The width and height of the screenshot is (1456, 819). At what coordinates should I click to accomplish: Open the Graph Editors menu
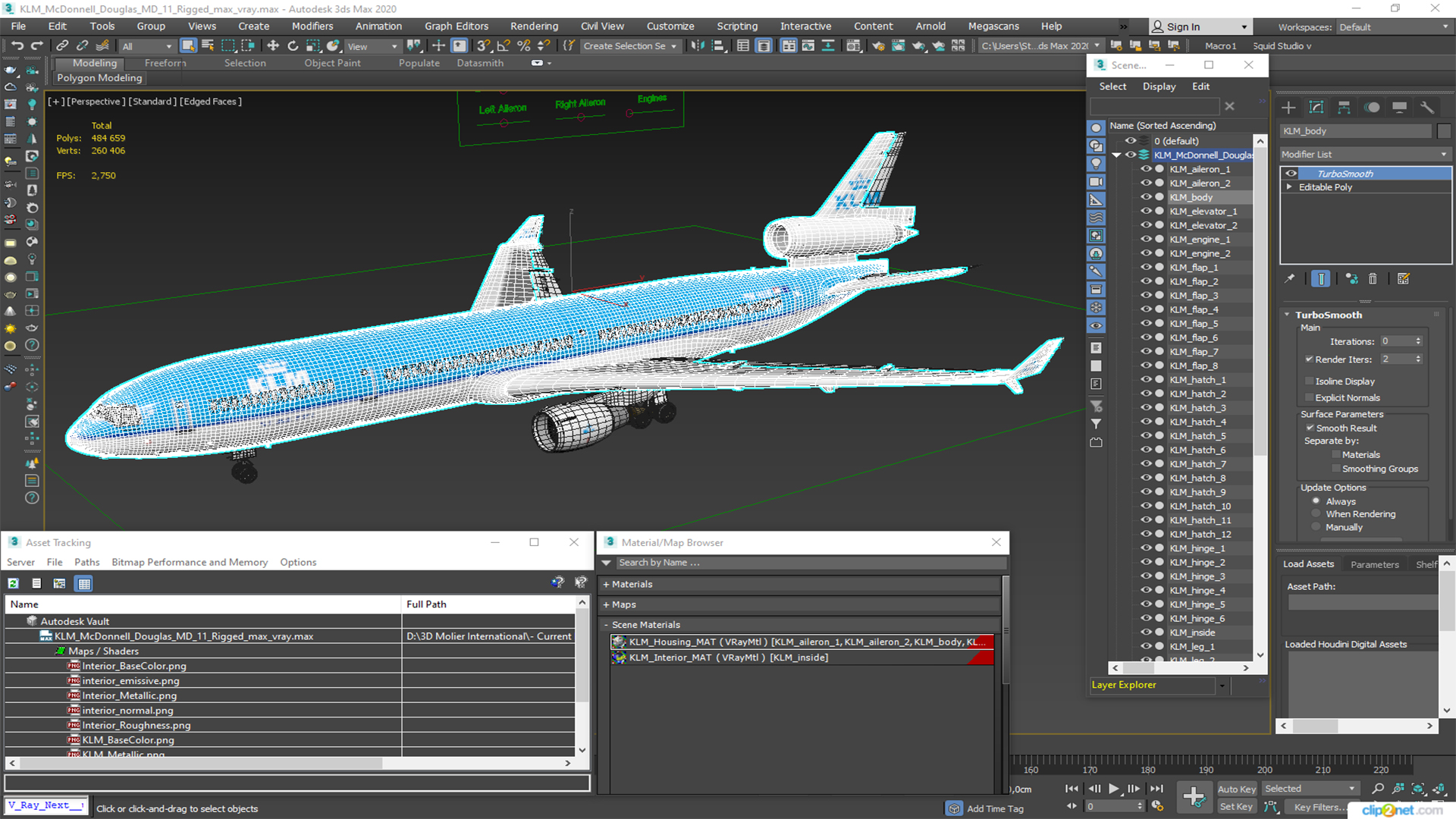[x=457, y=26]
